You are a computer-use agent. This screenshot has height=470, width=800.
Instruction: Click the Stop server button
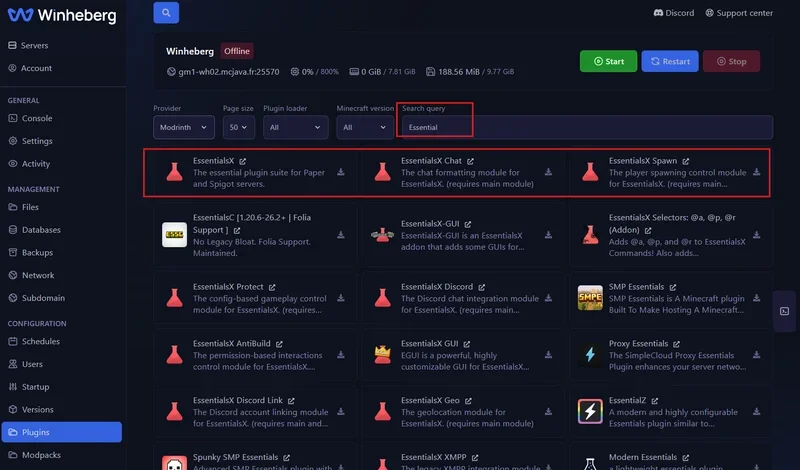pos(731,61)
